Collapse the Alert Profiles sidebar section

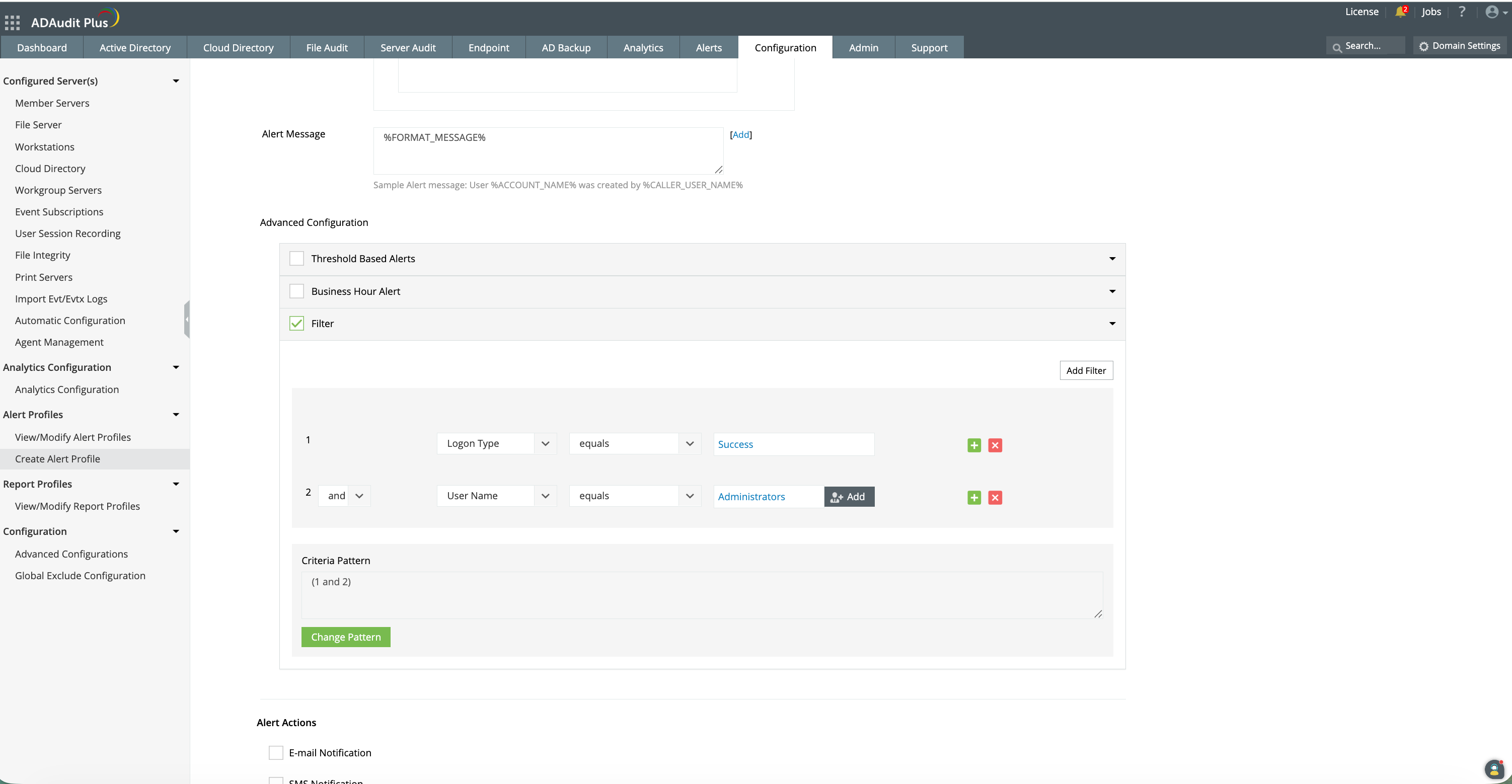176,414
